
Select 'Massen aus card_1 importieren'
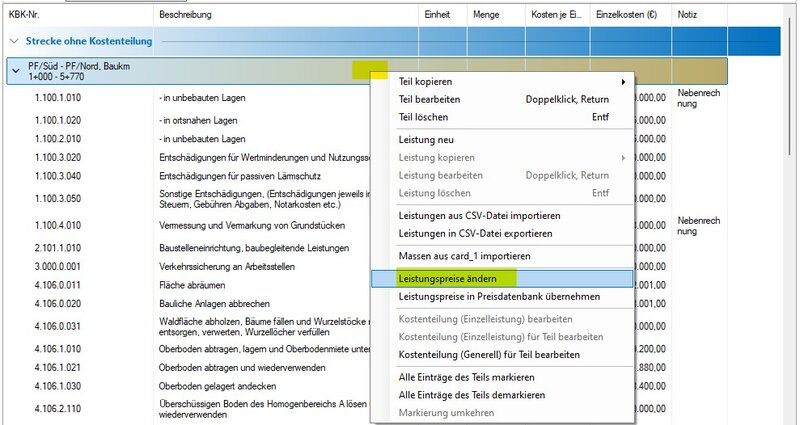pos(464,255)
